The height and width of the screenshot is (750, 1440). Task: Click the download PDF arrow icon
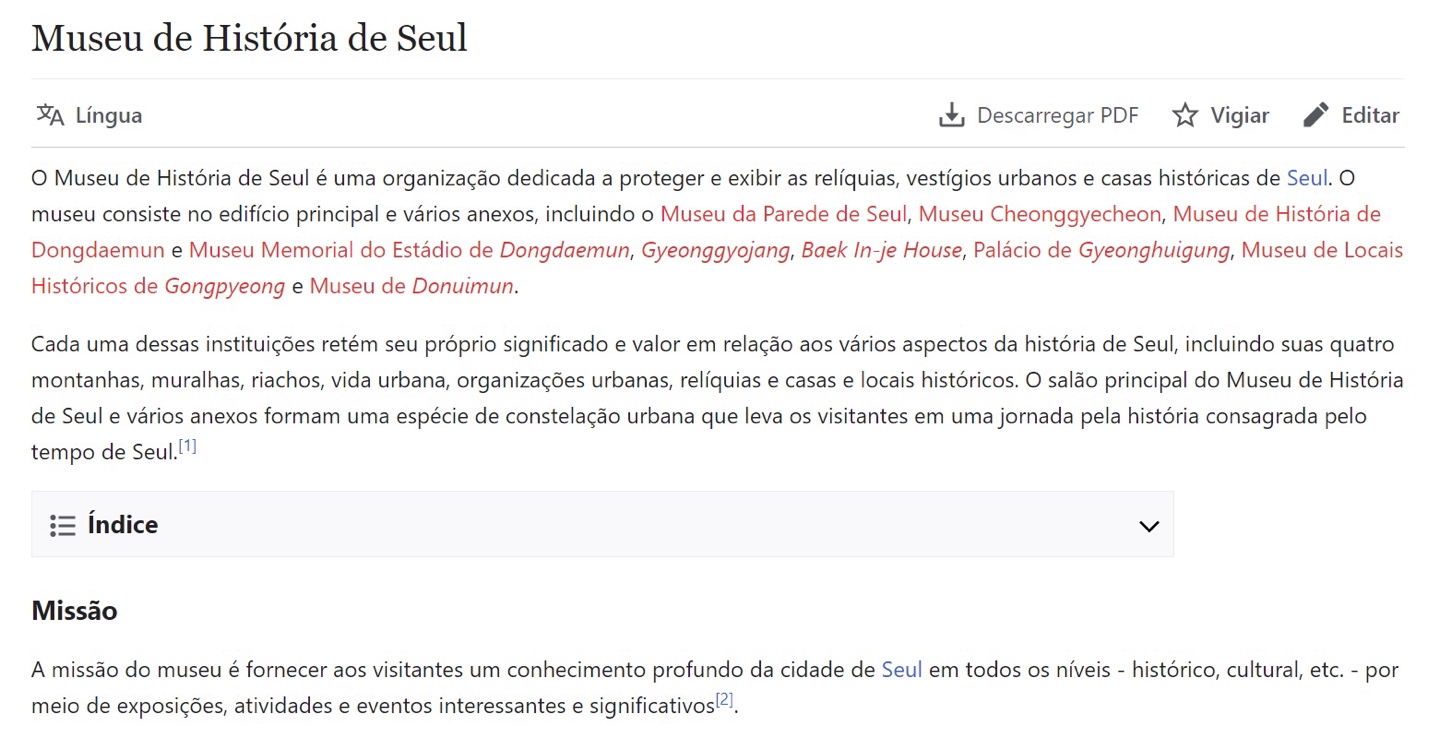pos(951,115)
